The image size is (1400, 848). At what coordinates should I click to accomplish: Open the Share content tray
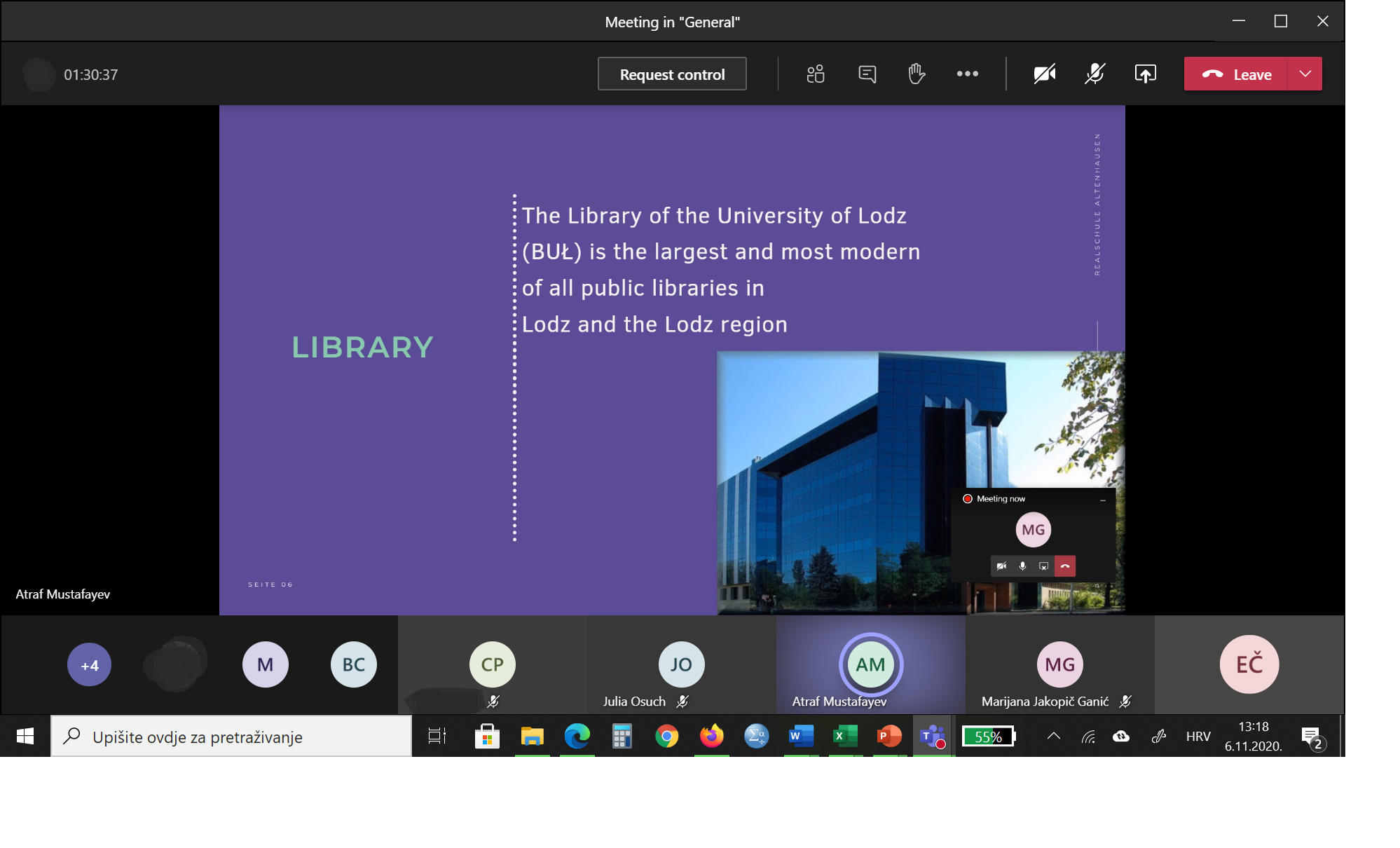coord(1145,74)
